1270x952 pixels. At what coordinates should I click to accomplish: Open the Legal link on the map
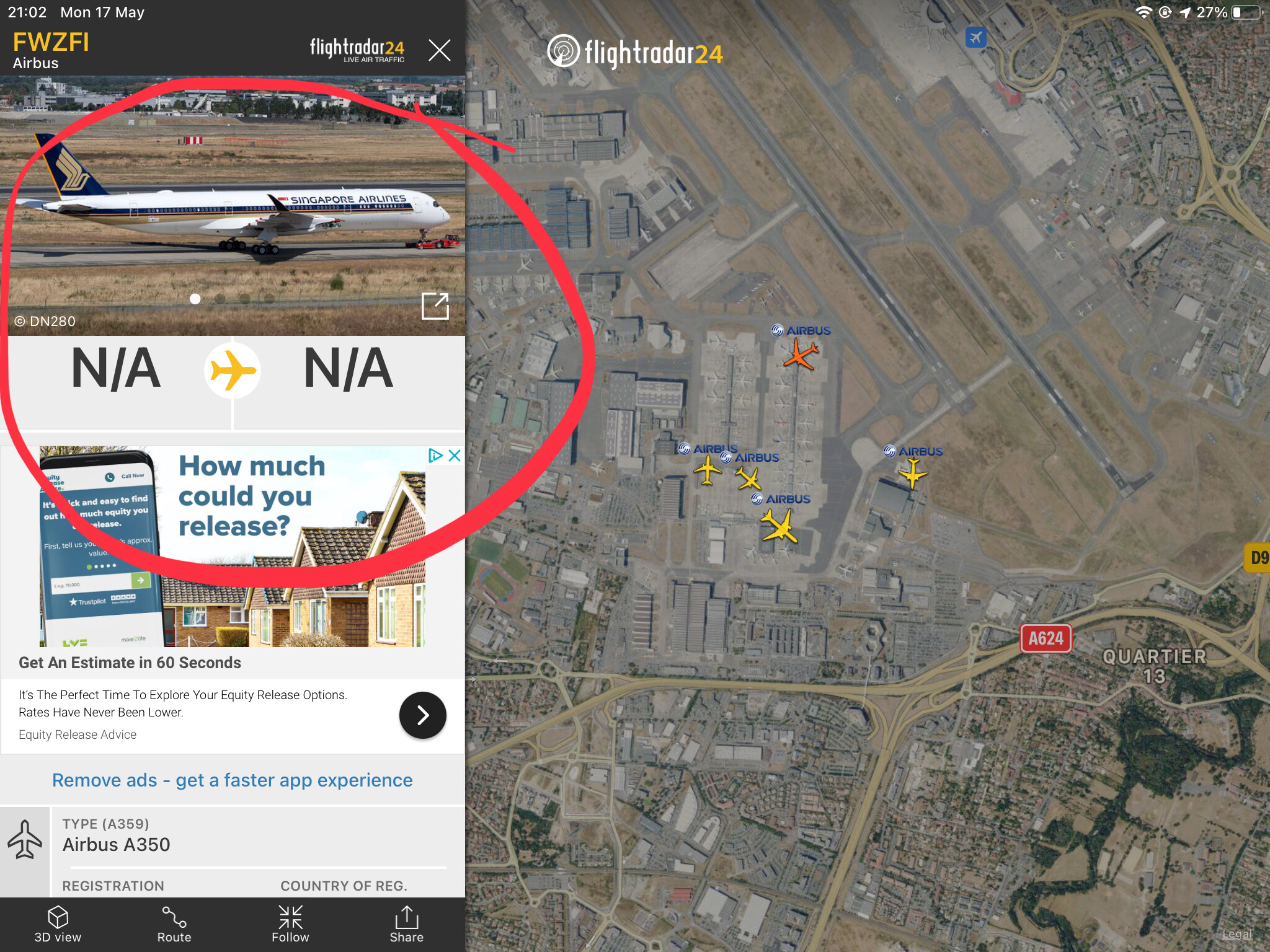tap(1237, 934)
